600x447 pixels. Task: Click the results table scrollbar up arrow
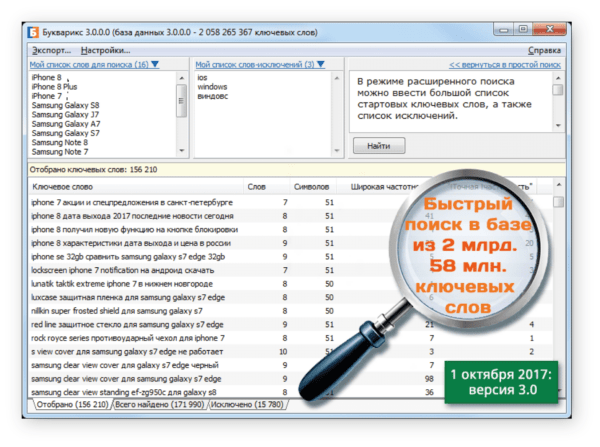(x=559, y=185)
